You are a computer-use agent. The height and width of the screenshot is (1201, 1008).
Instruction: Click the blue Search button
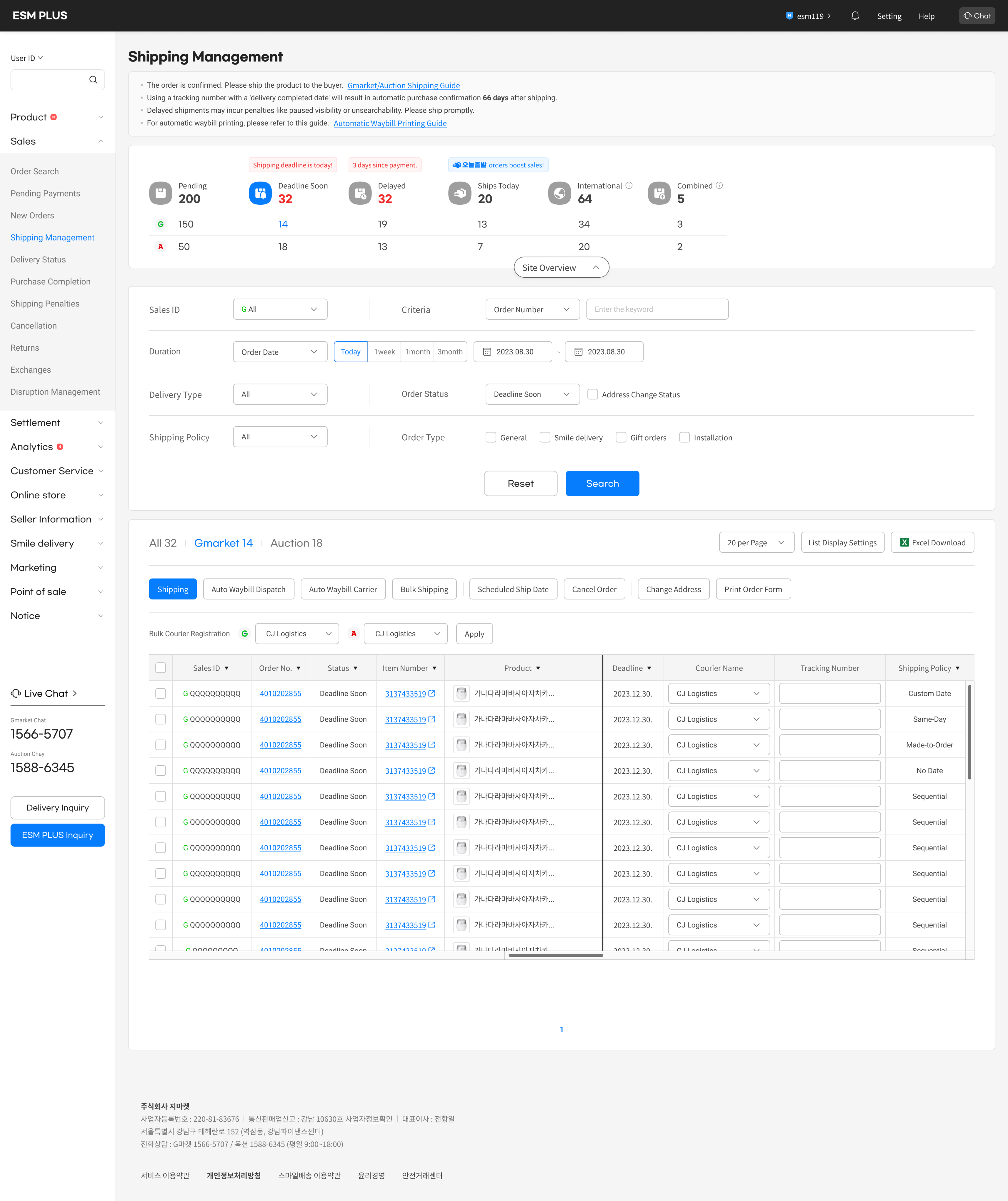pos(602,484)
